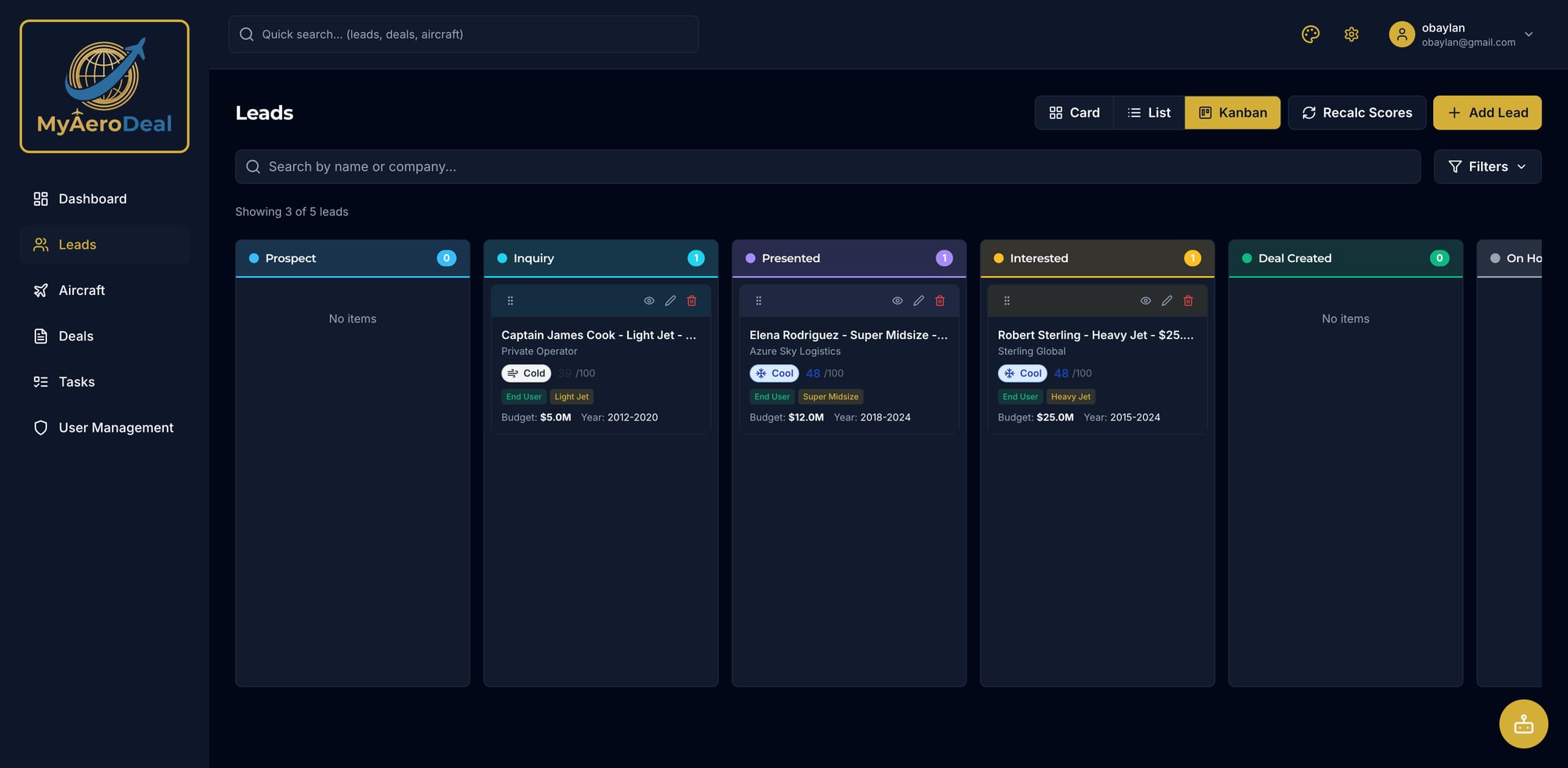Switch to the Card view

(1074, 112)
